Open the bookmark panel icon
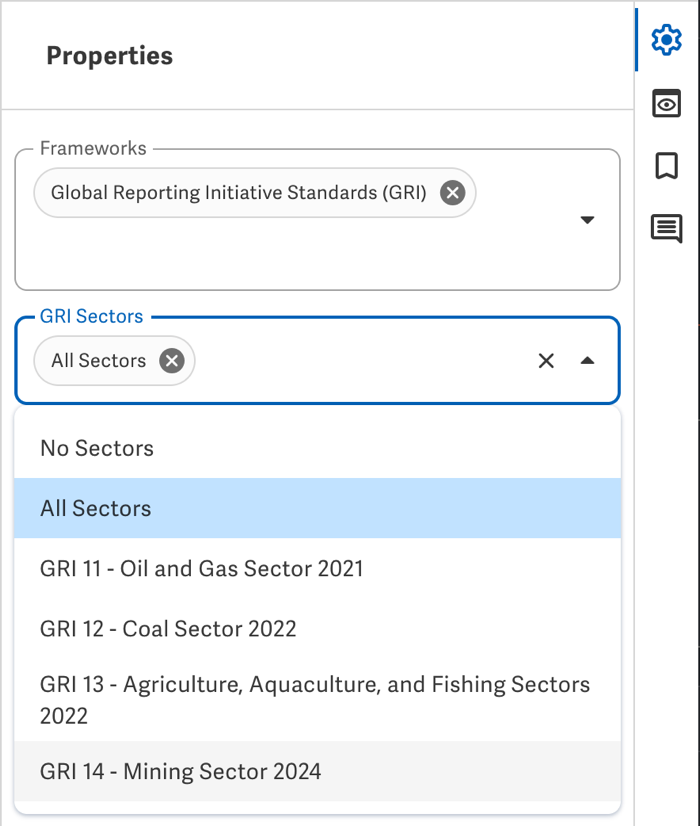The width and height of the screenshot is (700, 826). tap(666, 166)
